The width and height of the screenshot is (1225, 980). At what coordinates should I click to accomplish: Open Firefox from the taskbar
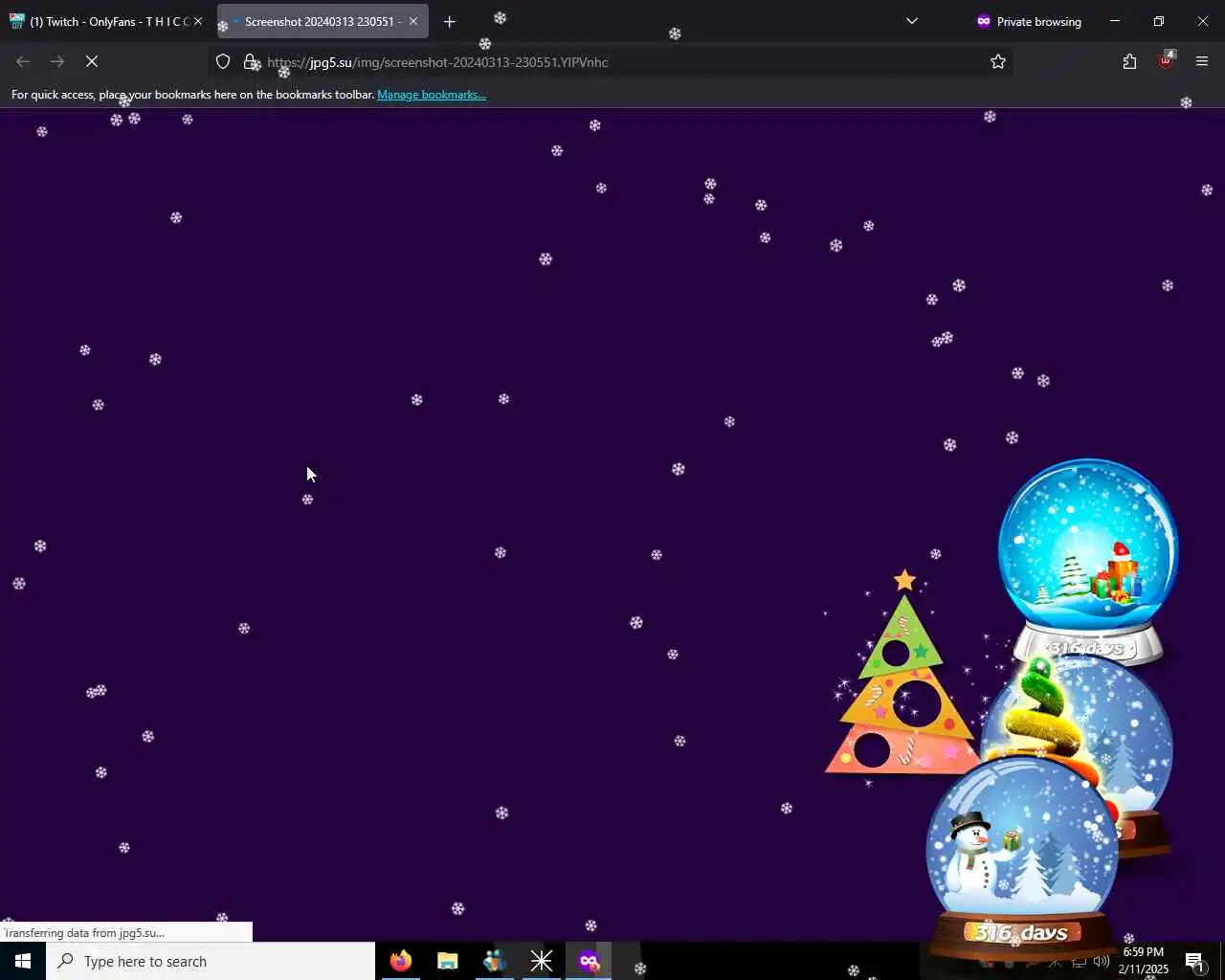point(401,961)
